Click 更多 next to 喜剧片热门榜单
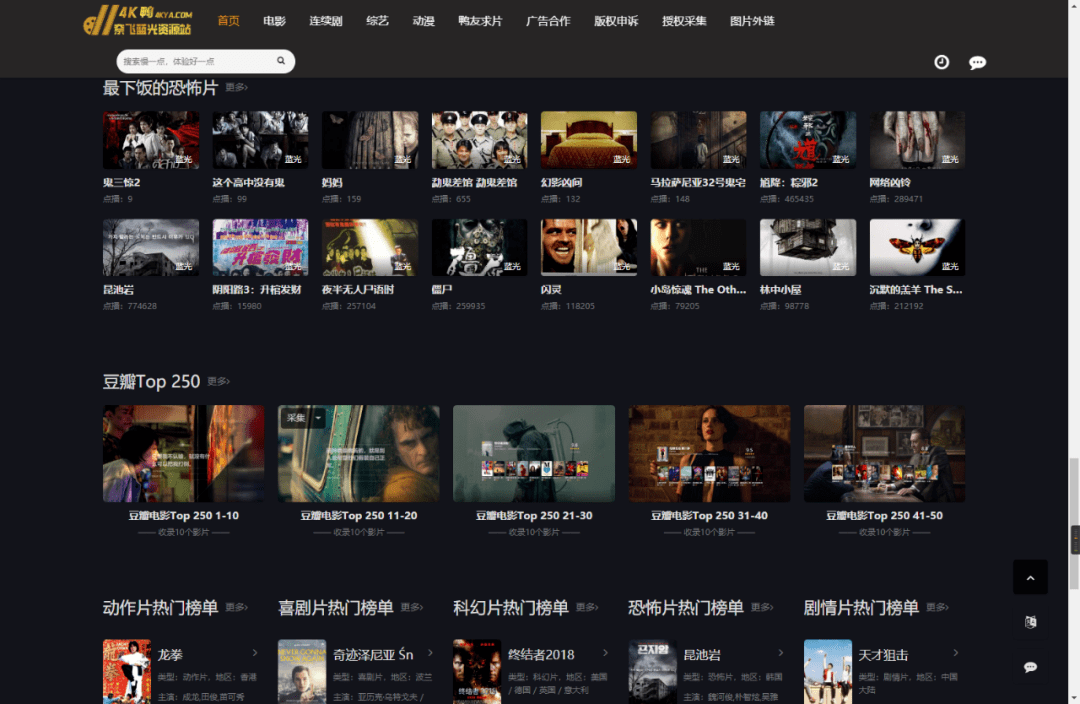The width and height of the screenshot is (1080, 704). pos(412,607)
